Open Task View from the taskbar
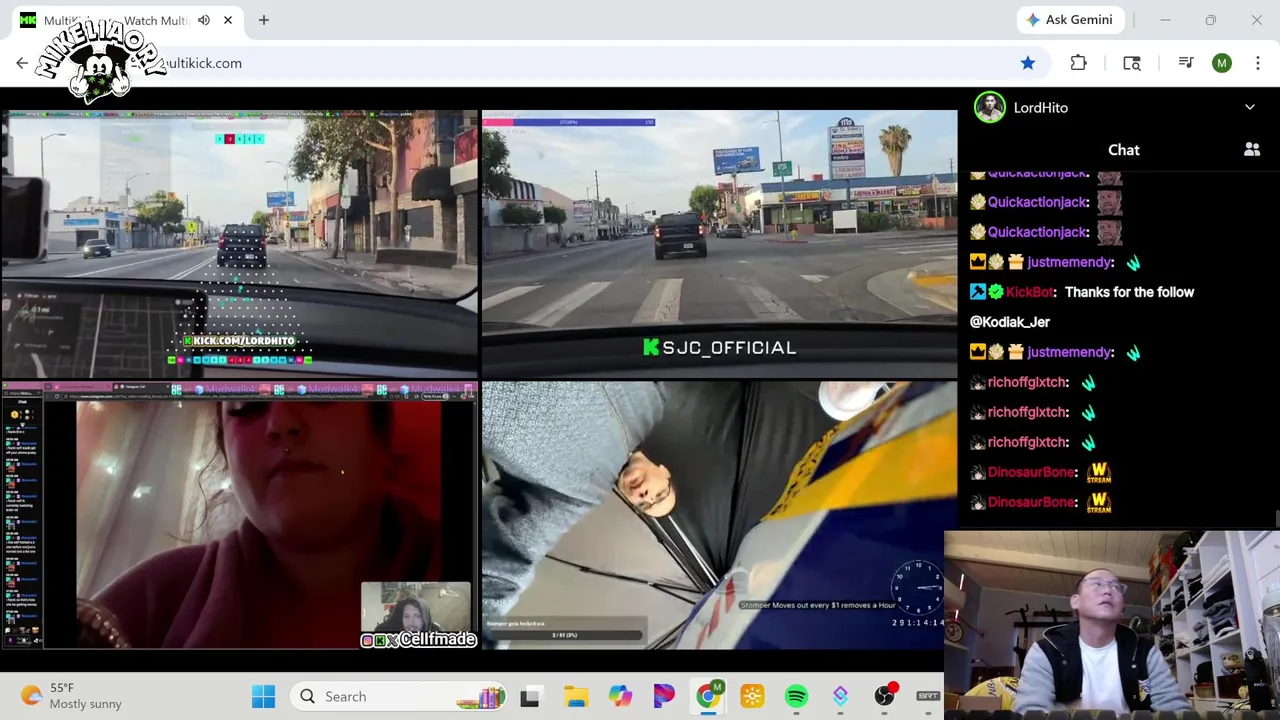Screen dimensions: 1280x720 (530, 697)
